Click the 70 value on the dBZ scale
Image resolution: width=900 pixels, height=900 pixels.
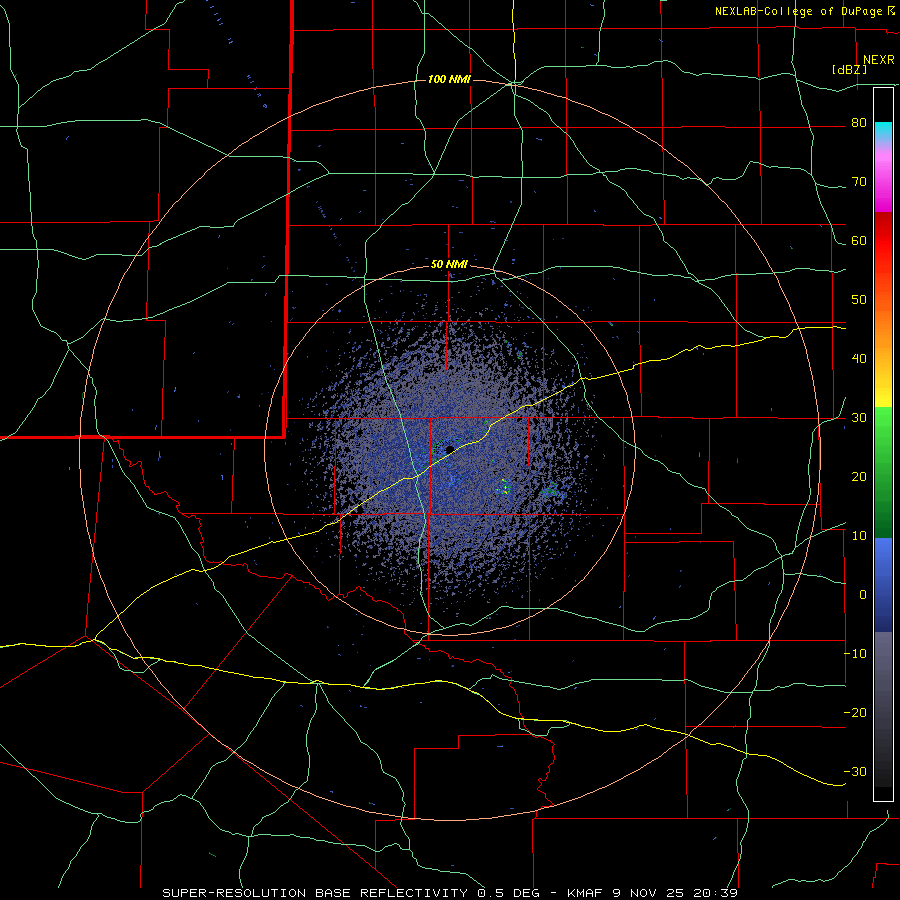[x=859, y=182]
